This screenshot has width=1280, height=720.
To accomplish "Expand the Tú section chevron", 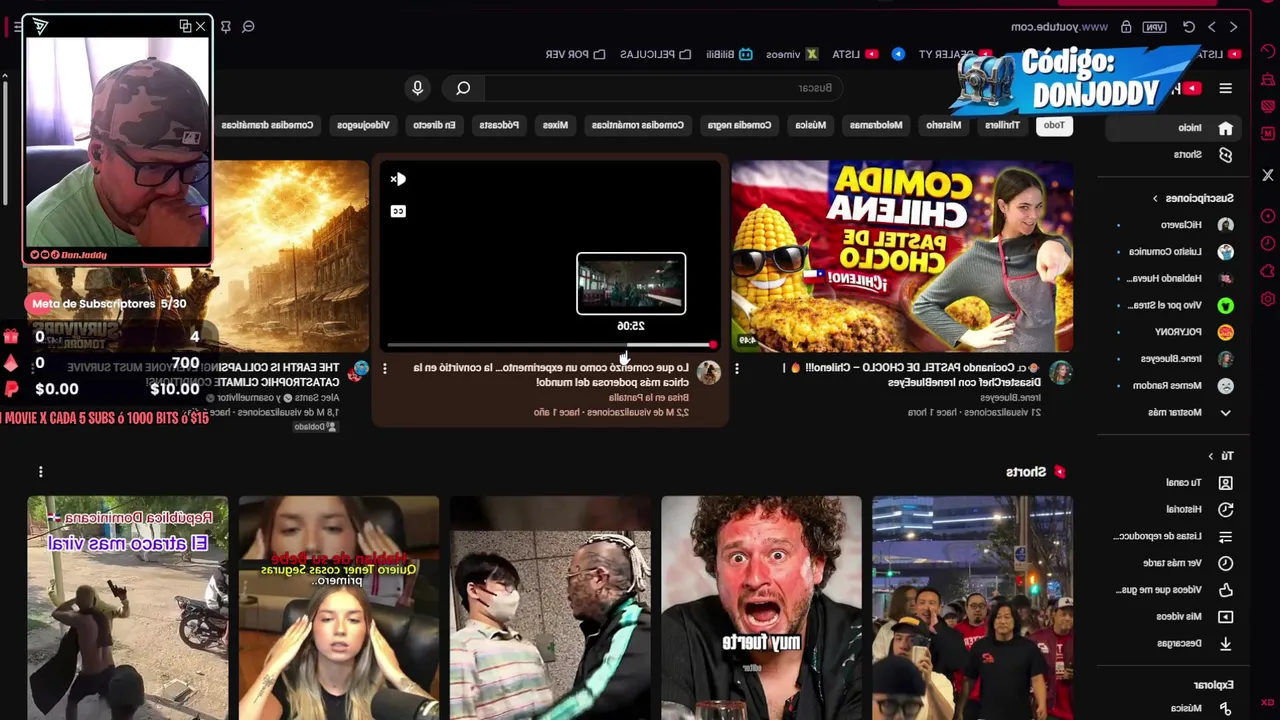I will [x=1210, y=456].
